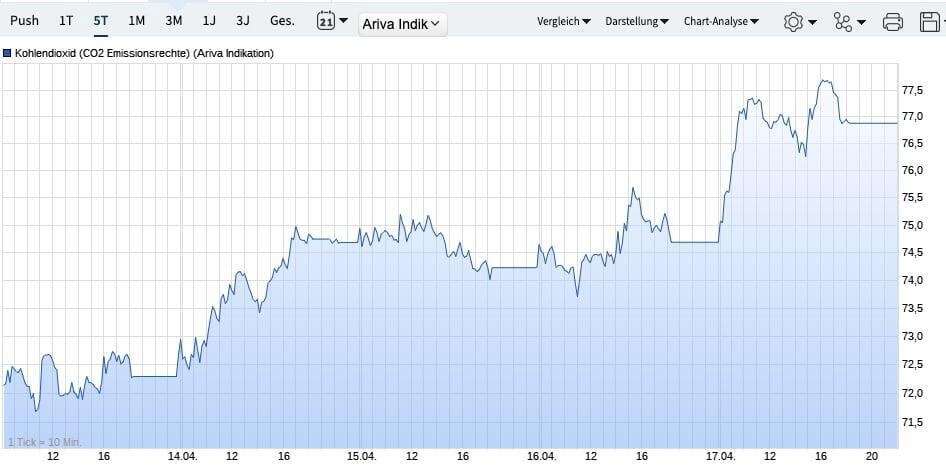The image size is (946, 466).
Task: Select the 1T one-day timeframe
Action: click(x=66, y=21)
